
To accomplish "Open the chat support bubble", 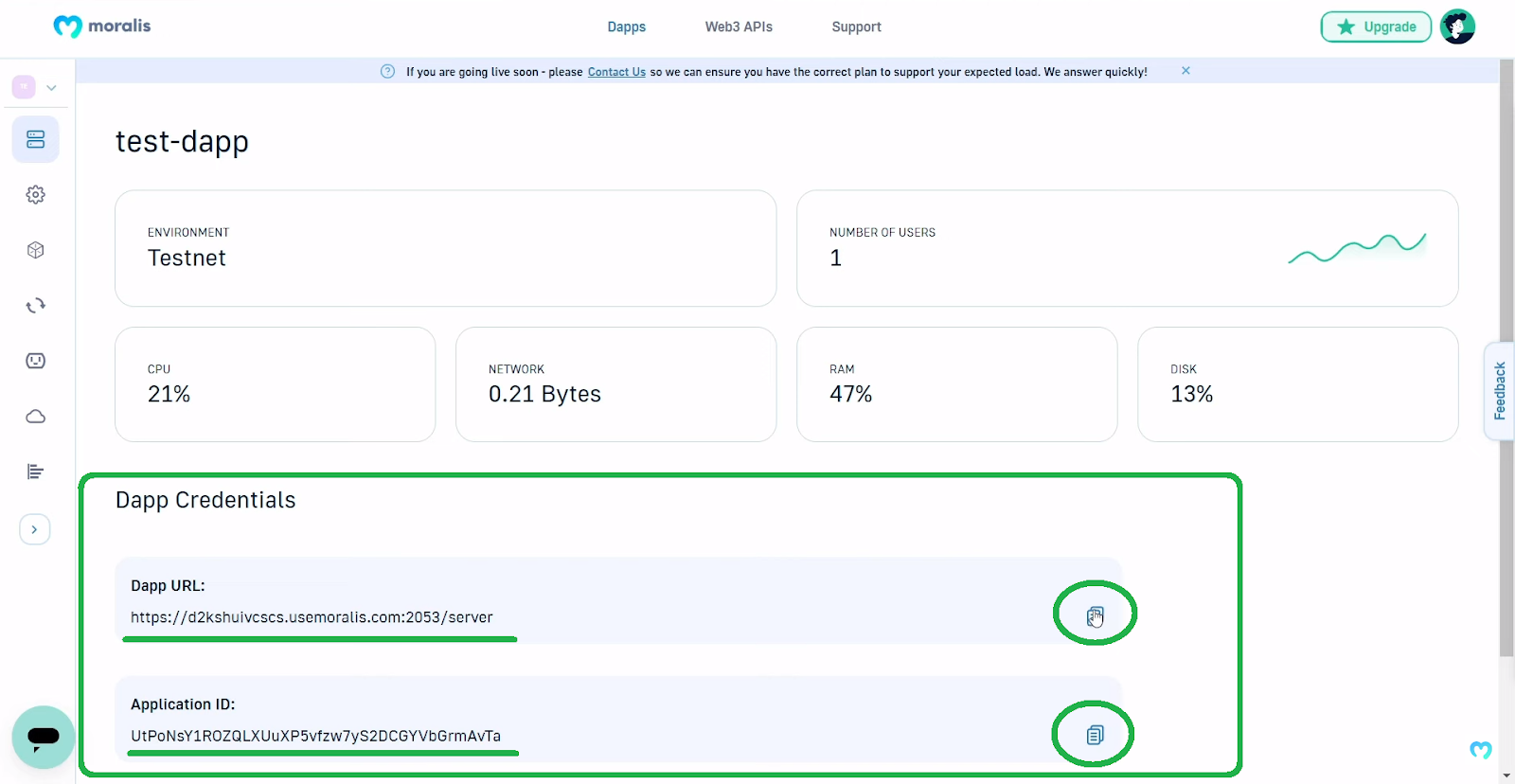I will tap(43, 737).
